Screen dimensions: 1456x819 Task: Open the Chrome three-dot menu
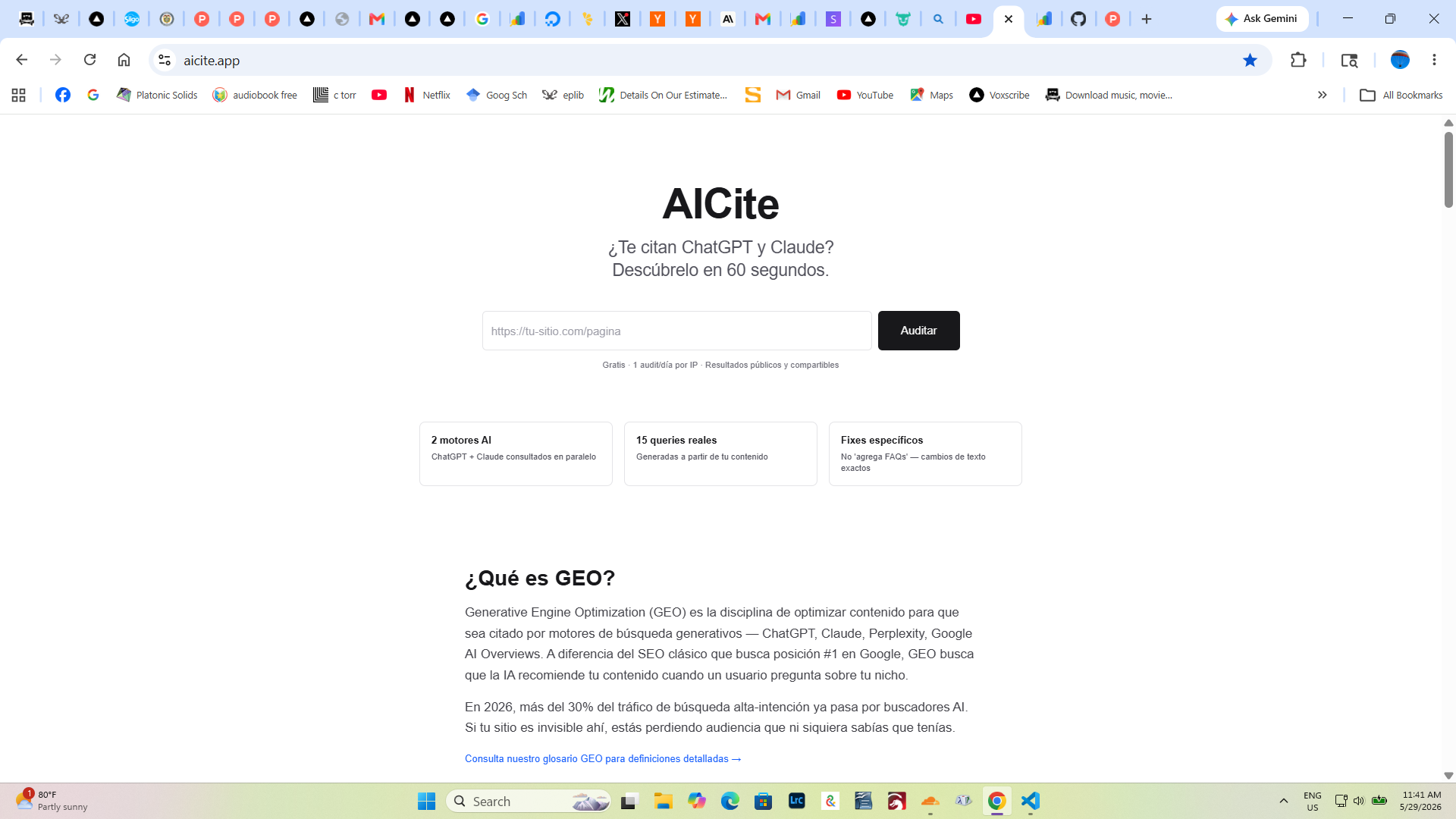pyautogui.click(x=1434, y=60)
